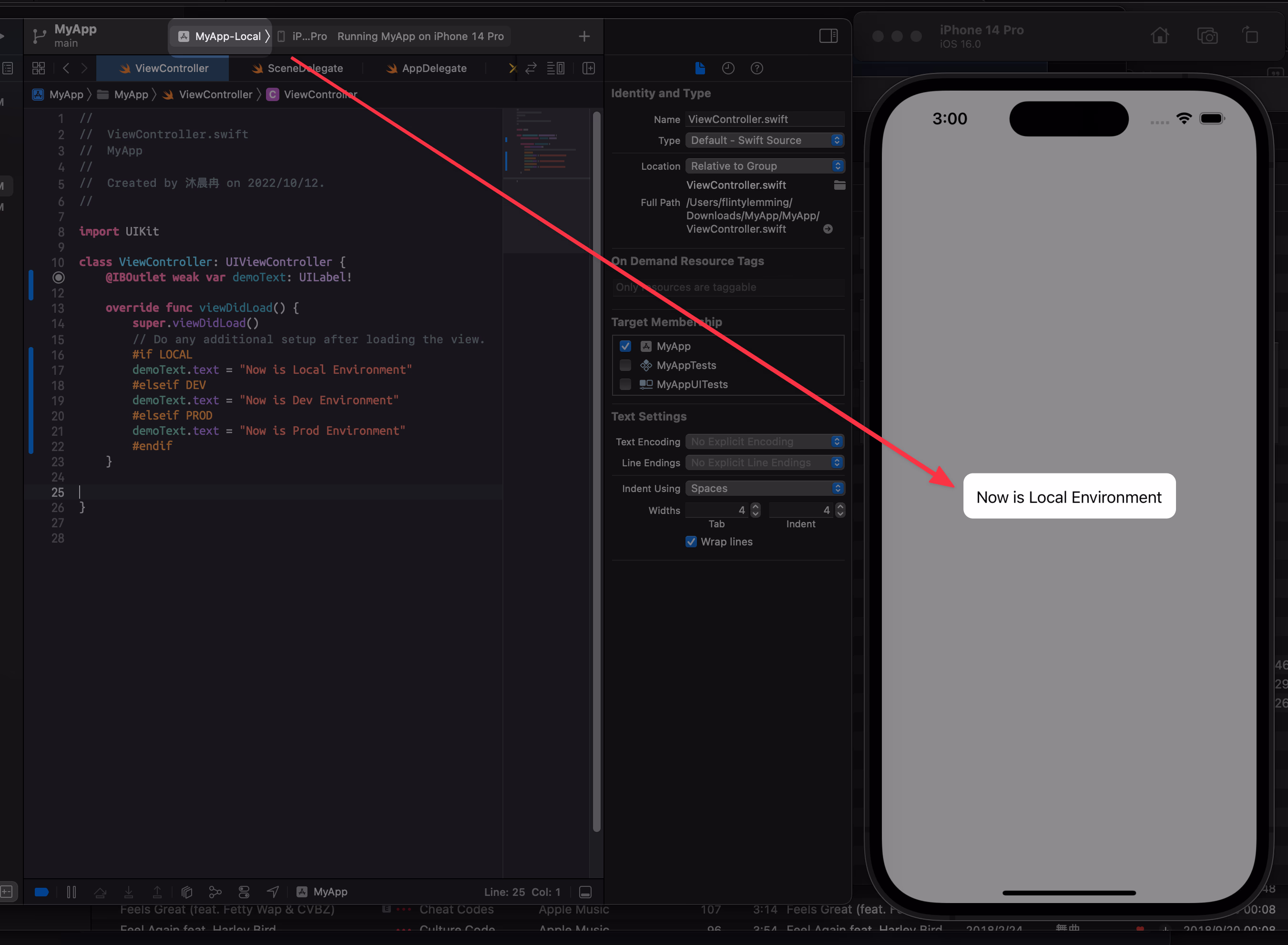
Task: Click the File inspector icon
Action: 700,68
